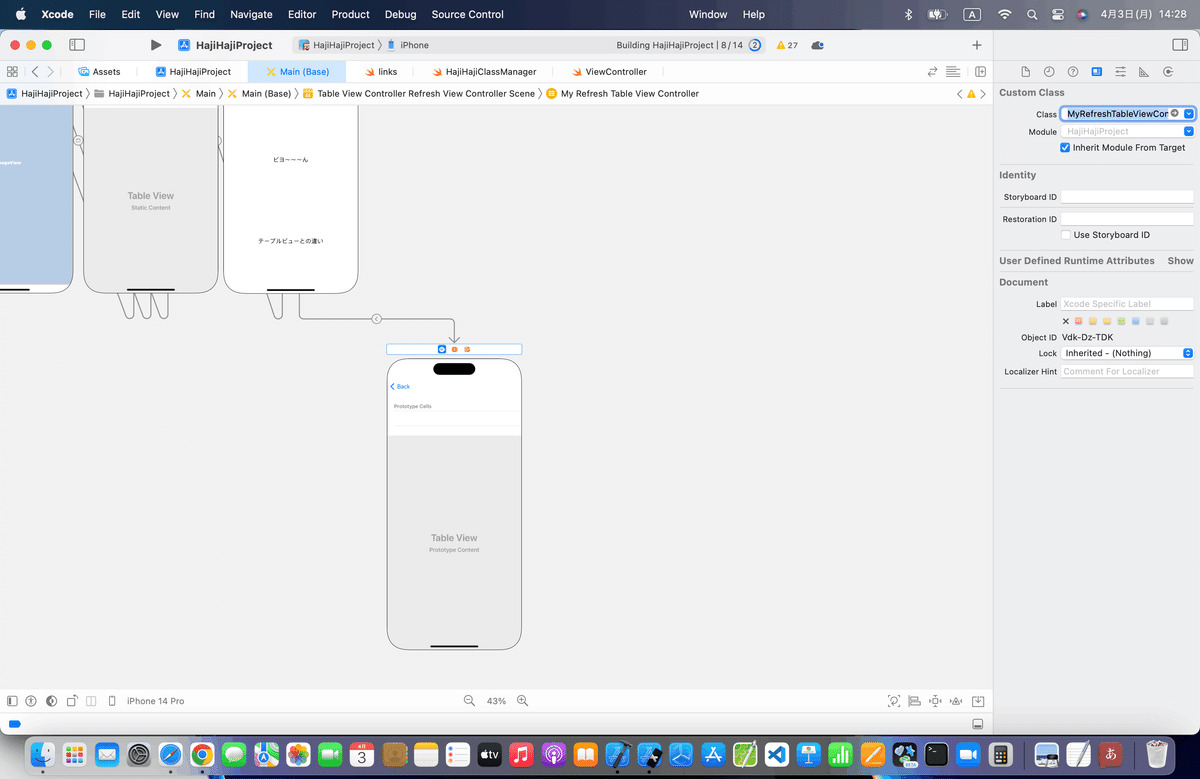
Task: Go forward in editor history
Action: coord(51,72)
